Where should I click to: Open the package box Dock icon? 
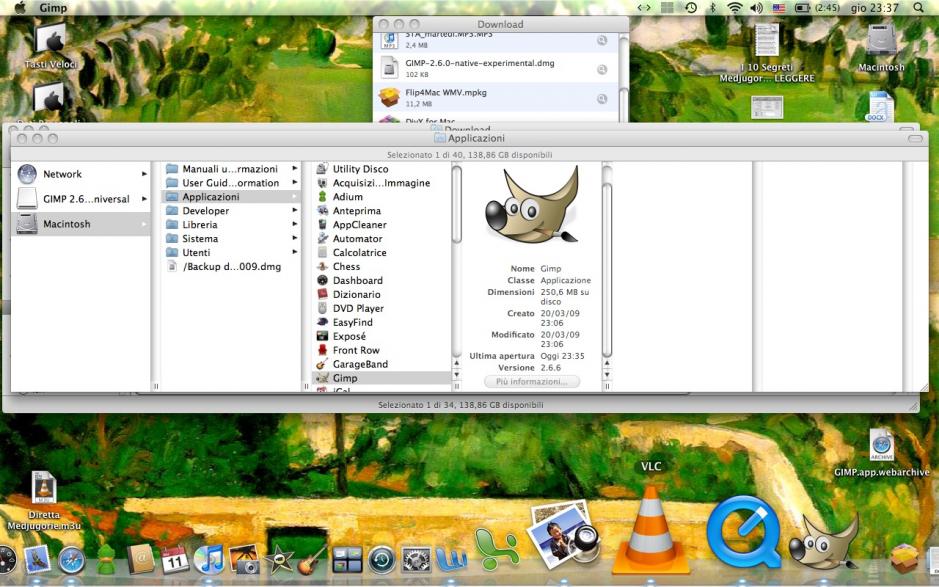[904, 557]
